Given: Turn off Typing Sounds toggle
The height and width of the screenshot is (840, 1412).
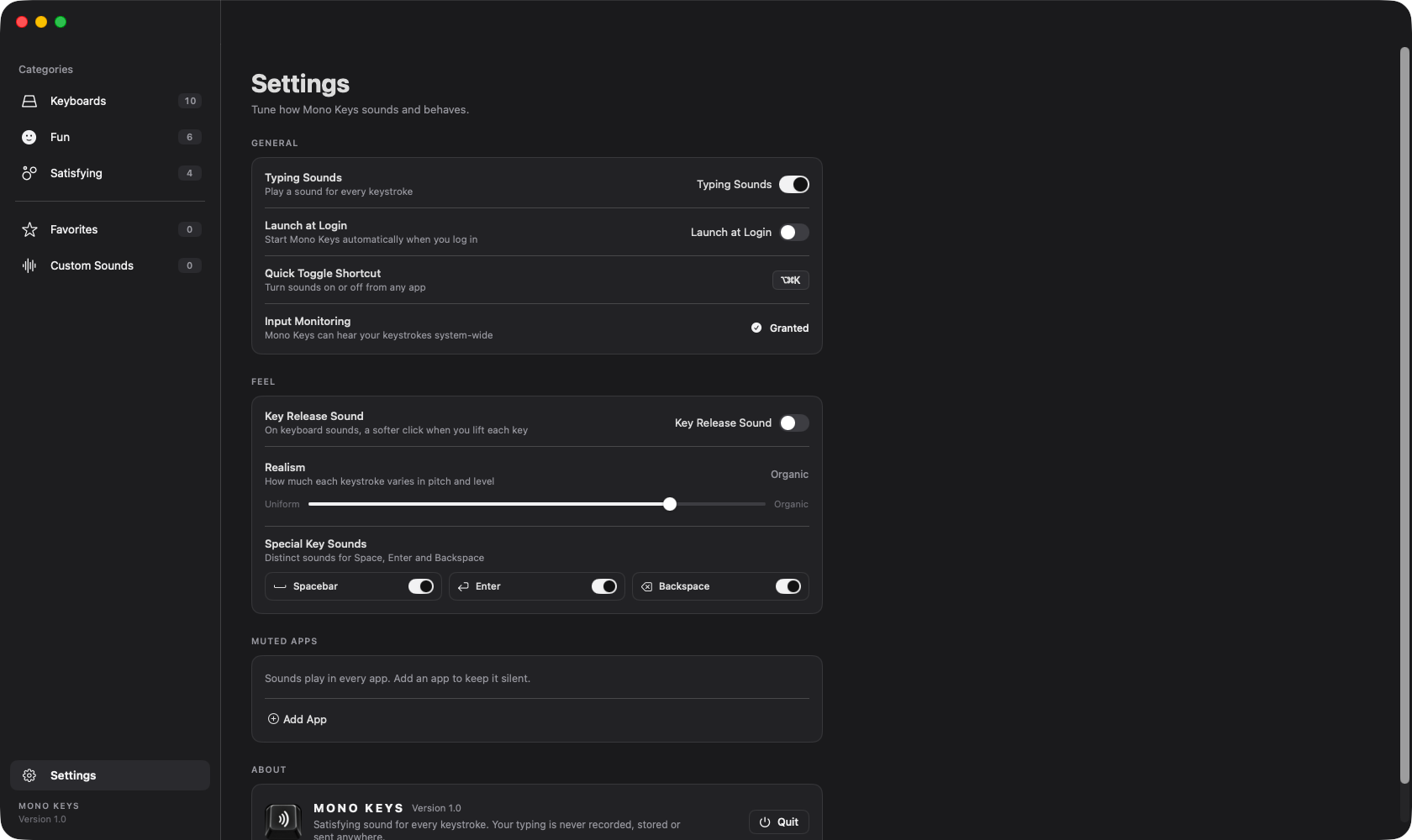Looking at the screenshot, I should [794, 184].
